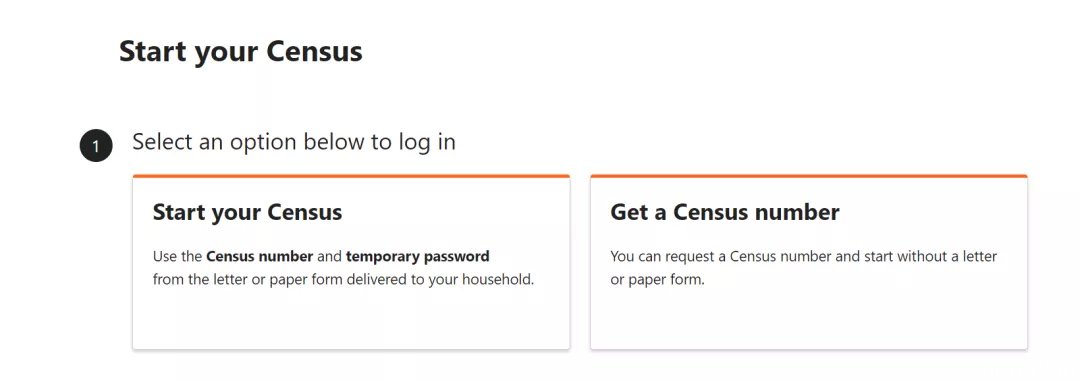Select the 'Start your Census' card heading

click(247, 212)
